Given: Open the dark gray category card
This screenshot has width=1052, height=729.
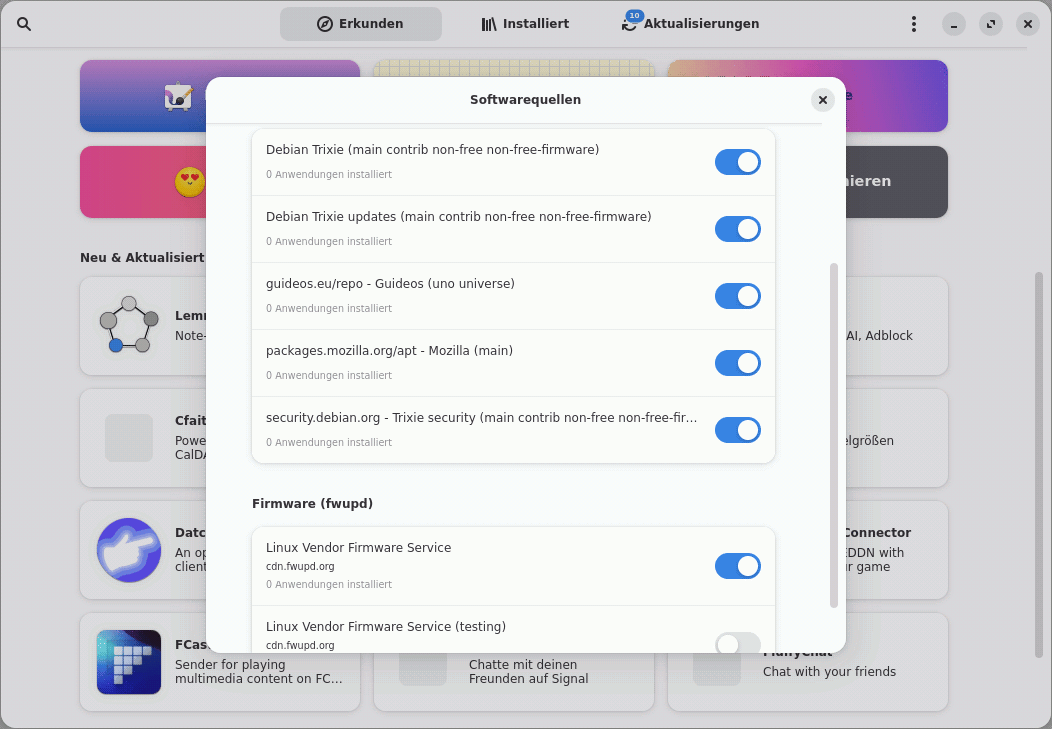Looking at the screenshot, I should coord(896,182).
